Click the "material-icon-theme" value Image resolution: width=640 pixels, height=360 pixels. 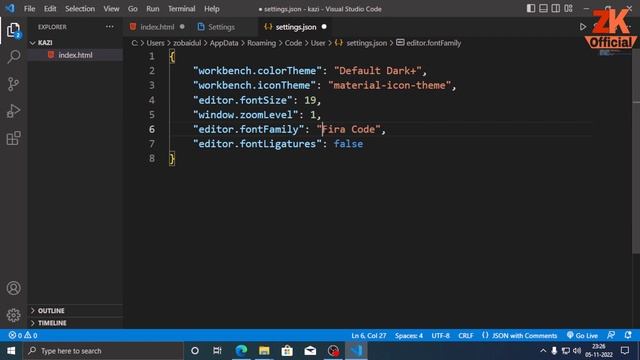tap(389, 85)
